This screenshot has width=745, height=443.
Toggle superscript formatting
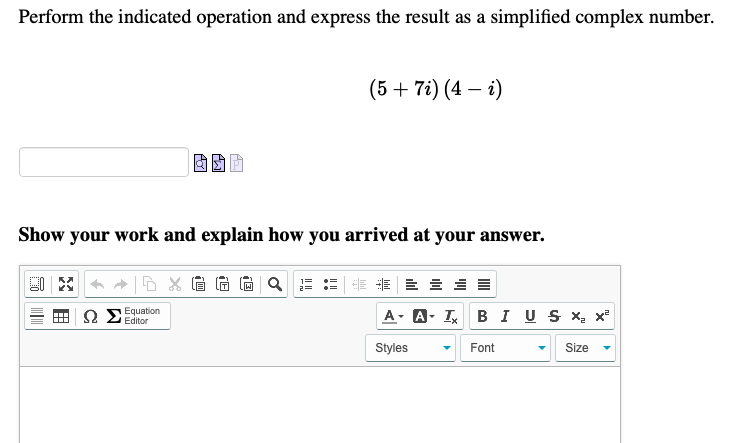coord(602,316)
